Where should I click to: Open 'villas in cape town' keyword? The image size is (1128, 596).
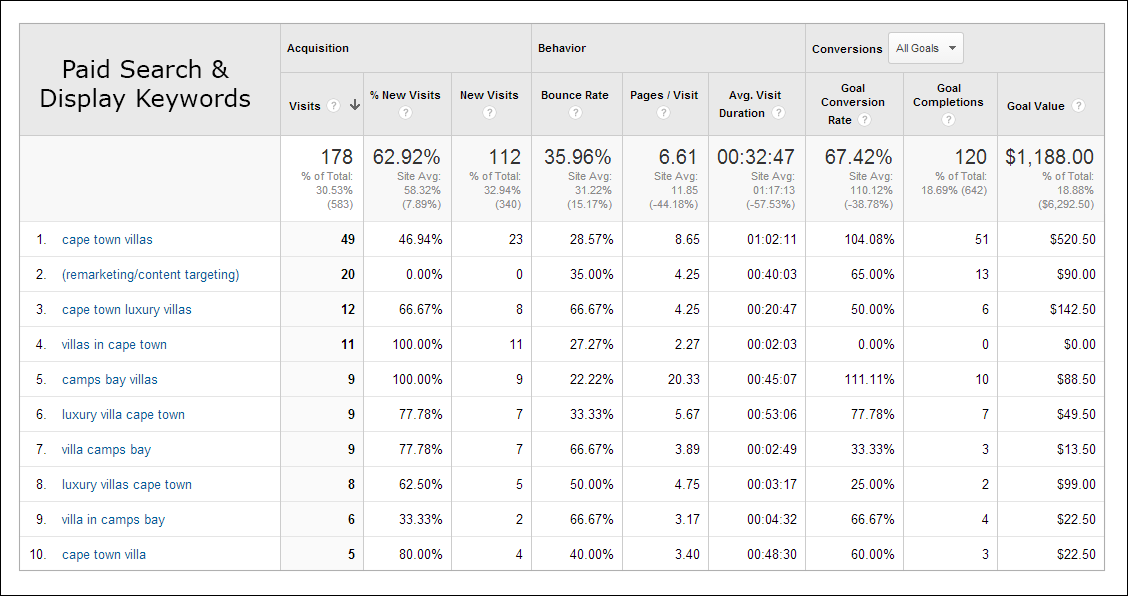click(x=114, y=344)
